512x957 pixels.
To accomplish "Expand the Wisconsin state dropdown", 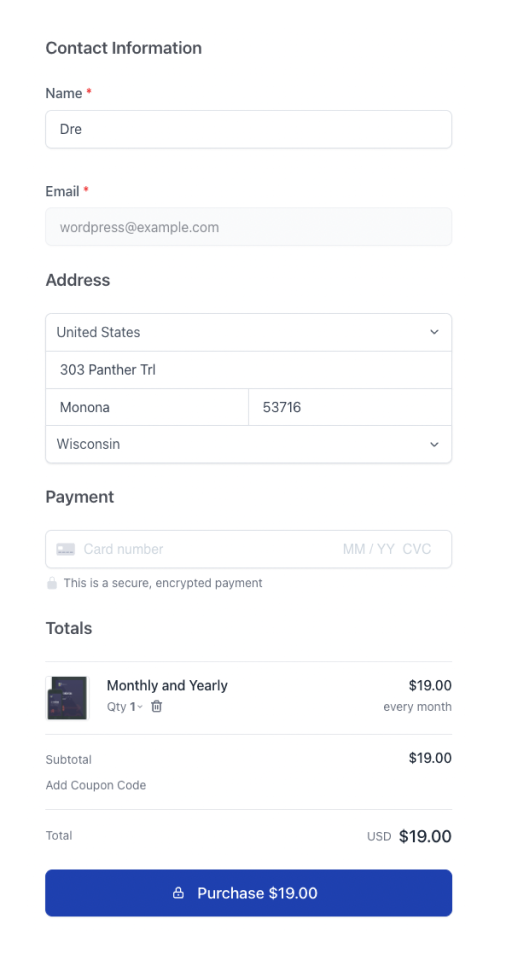I will click(x=248, y=444).
